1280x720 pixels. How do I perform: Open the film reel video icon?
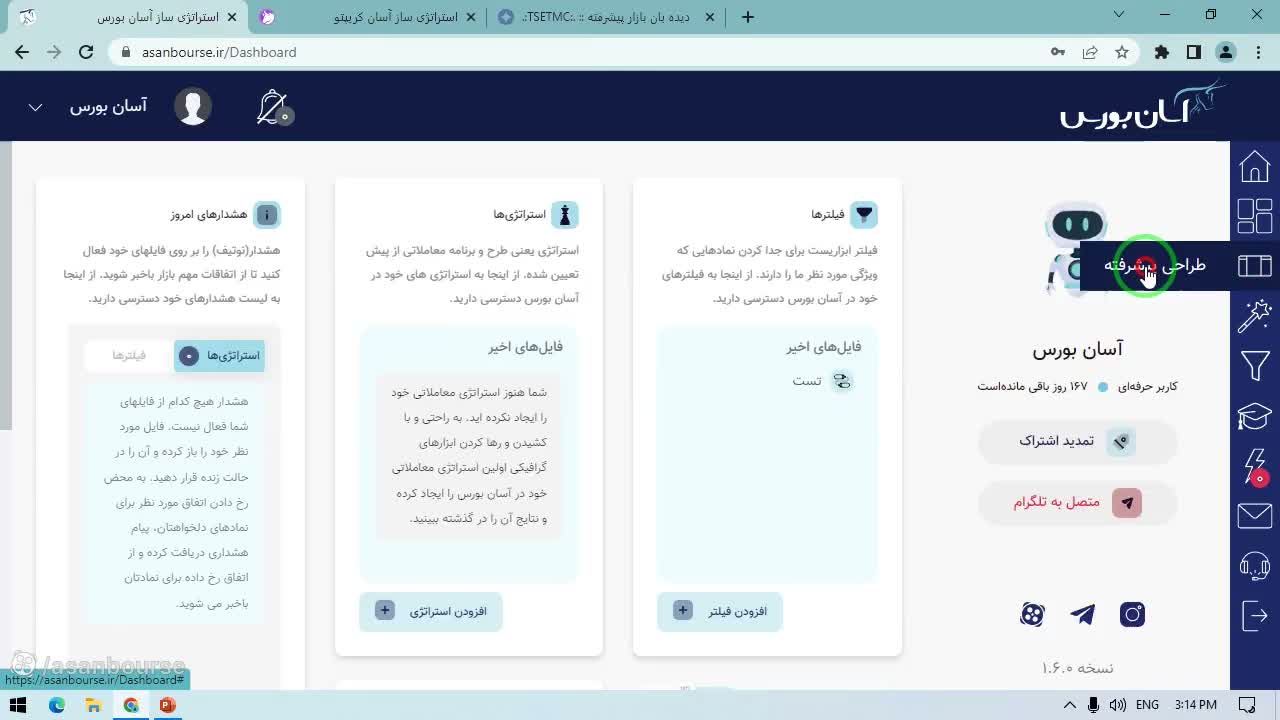click(1032, 614)
